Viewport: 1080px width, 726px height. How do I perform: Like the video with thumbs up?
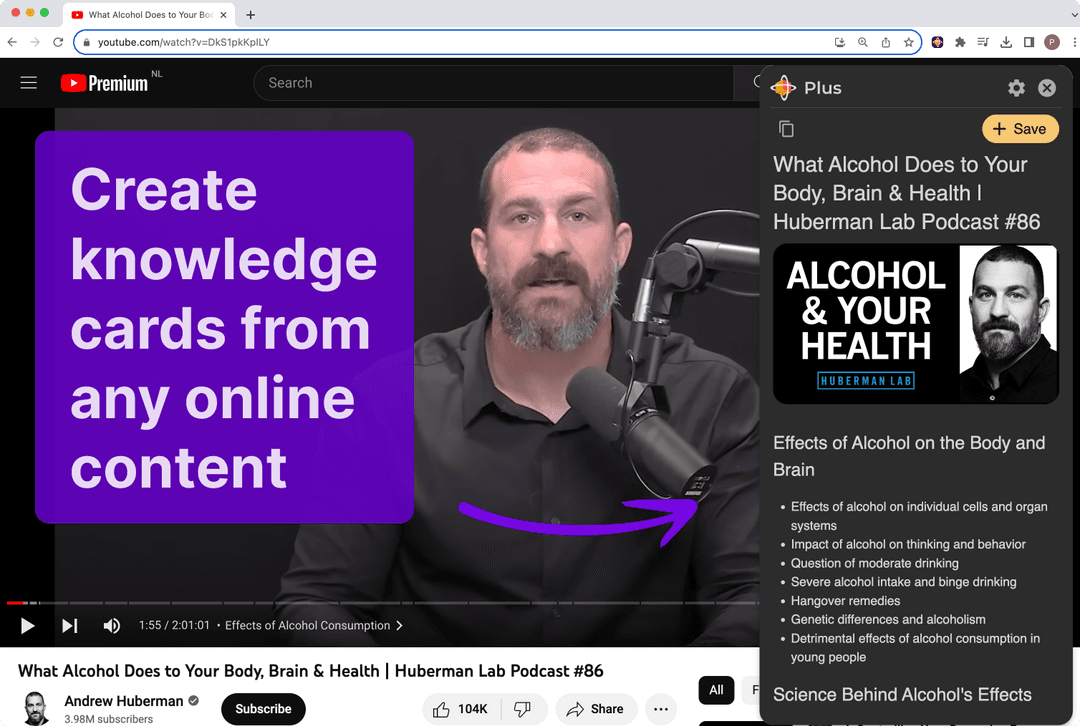[x=460, y=709]
